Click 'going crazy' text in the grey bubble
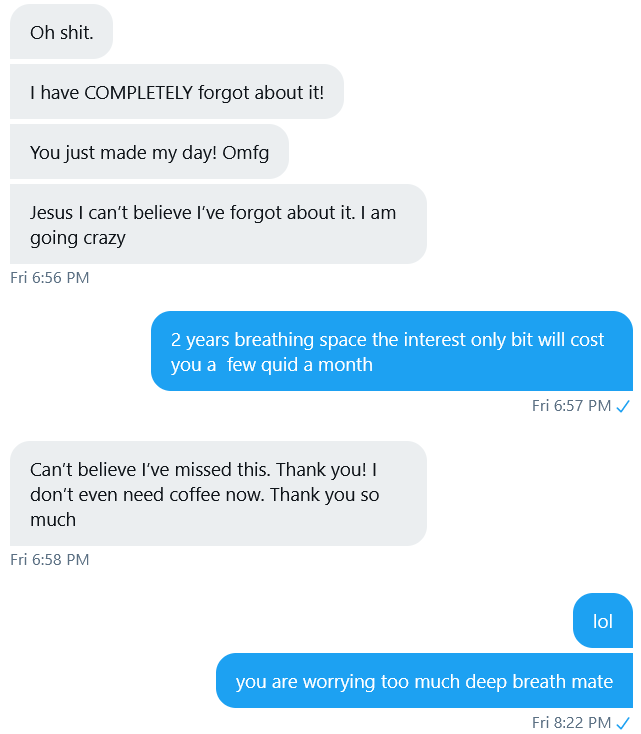The width and height of the screenshot is (641, 734). click(x=78, y=239)
